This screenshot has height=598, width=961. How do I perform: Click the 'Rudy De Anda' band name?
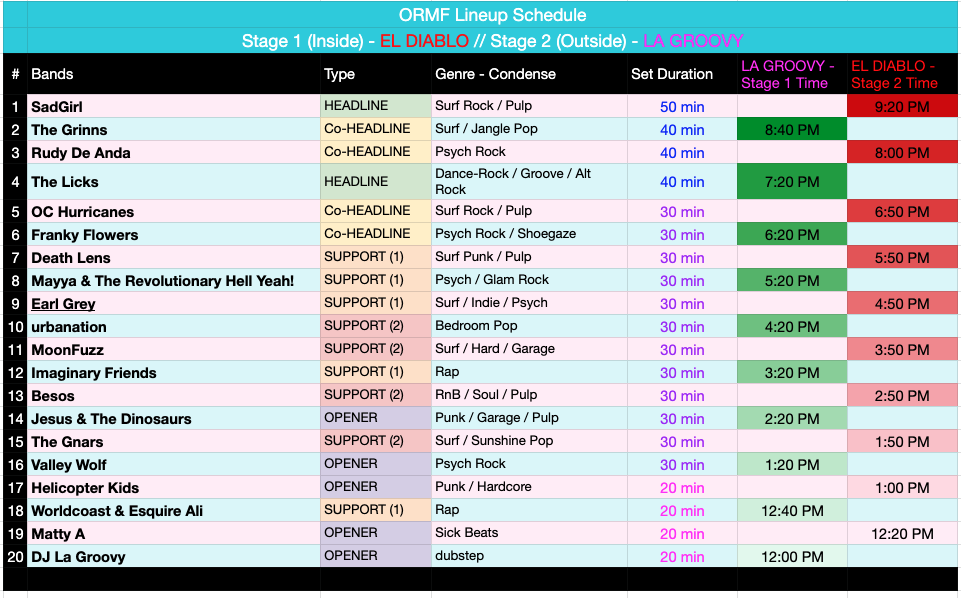[81, 153]
